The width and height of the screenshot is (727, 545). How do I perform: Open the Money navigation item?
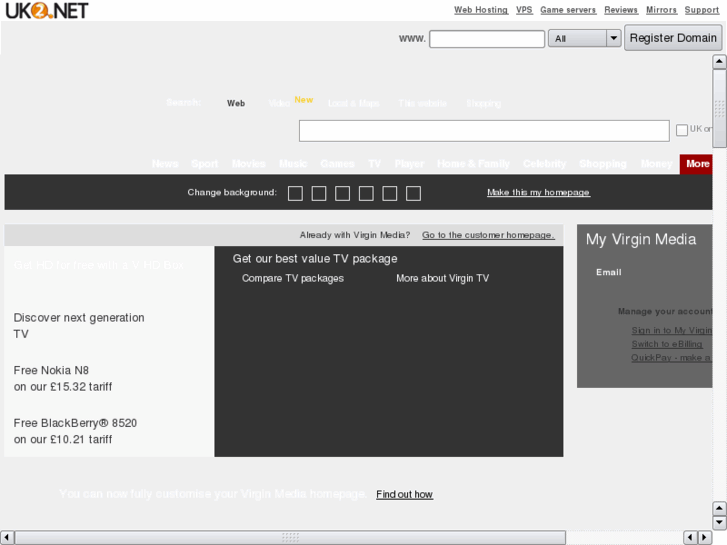click(657, 164)
